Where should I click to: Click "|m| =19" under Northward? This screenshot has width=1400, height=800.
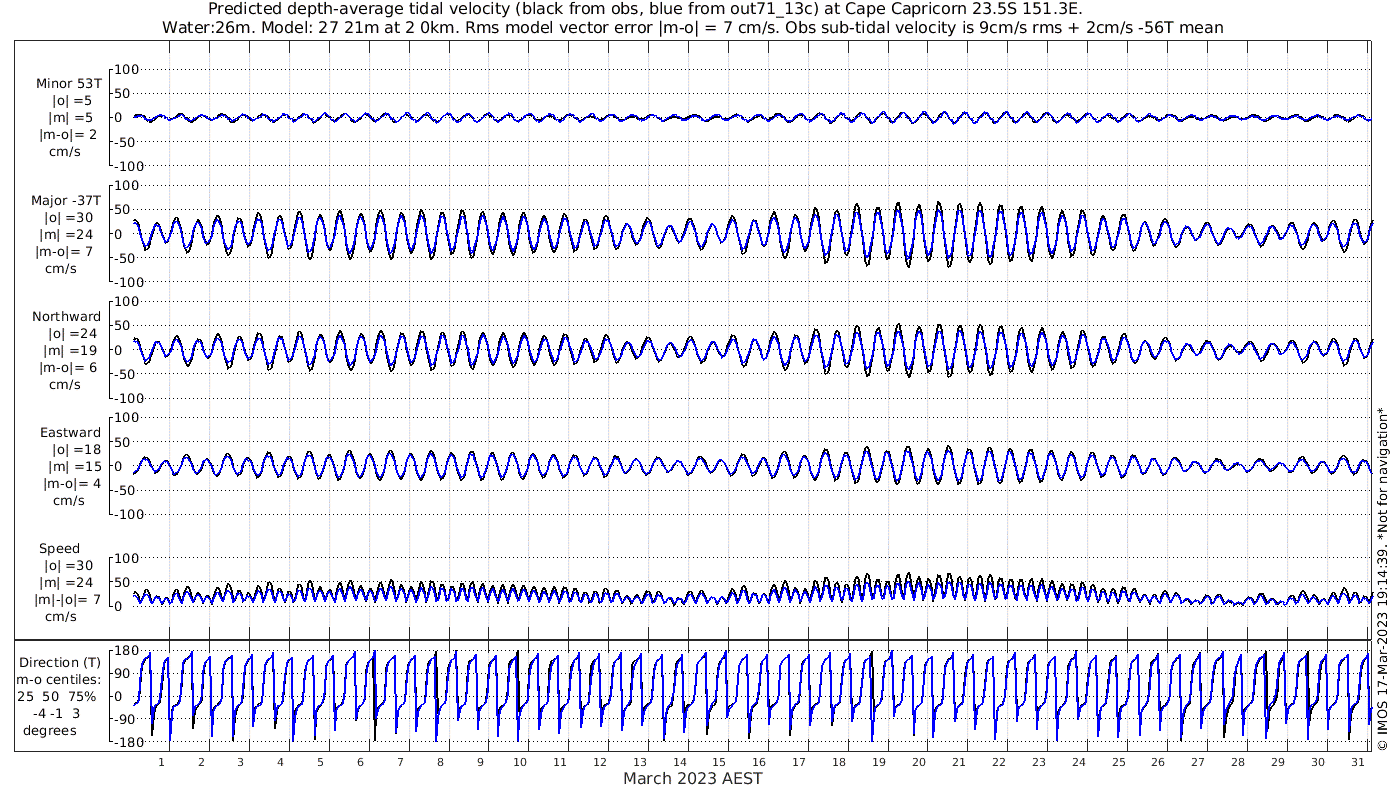tap(73, 351)
